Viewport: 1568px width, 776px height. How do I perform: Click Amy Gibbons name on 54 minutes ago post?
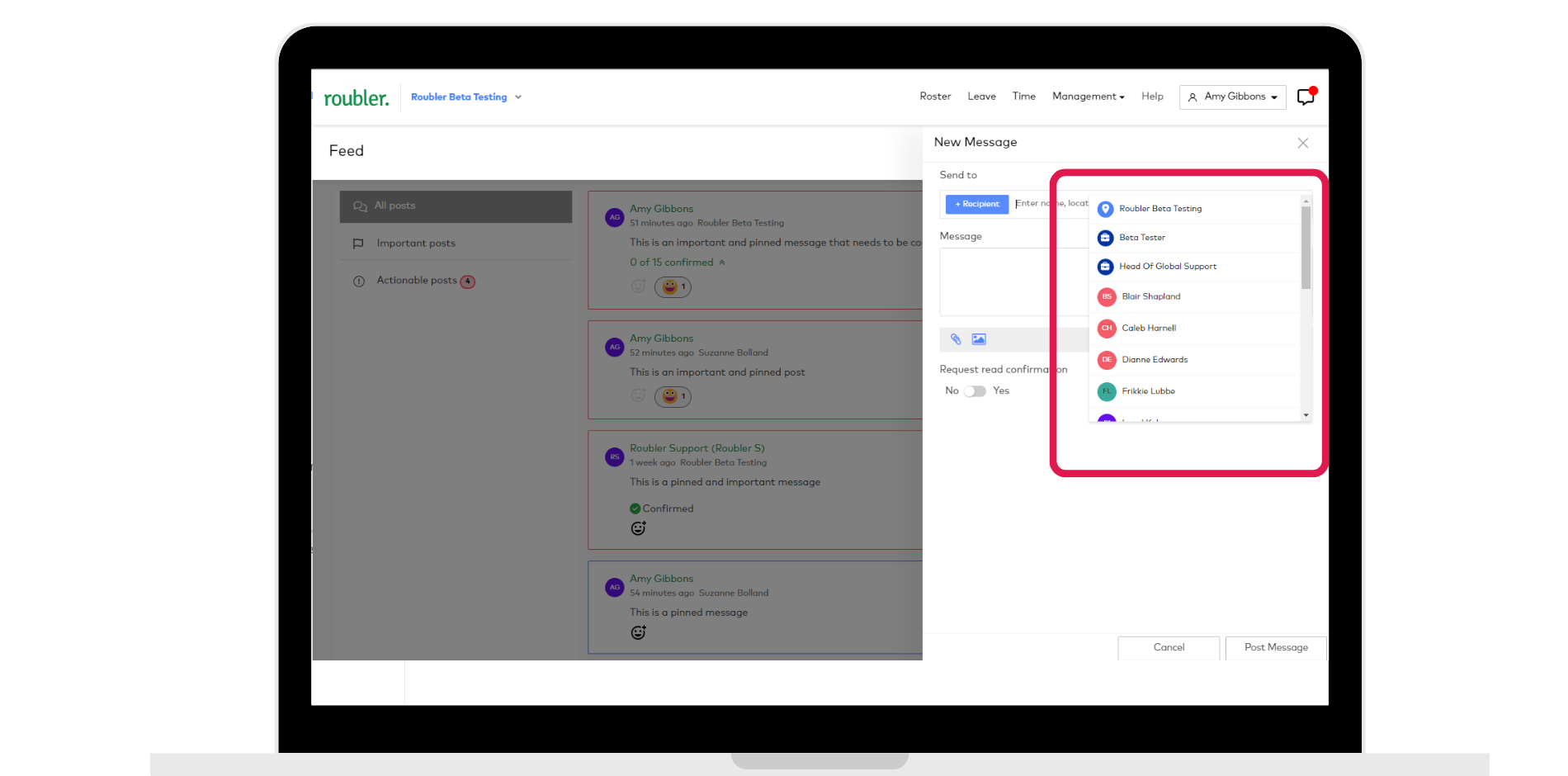point(661,579)
